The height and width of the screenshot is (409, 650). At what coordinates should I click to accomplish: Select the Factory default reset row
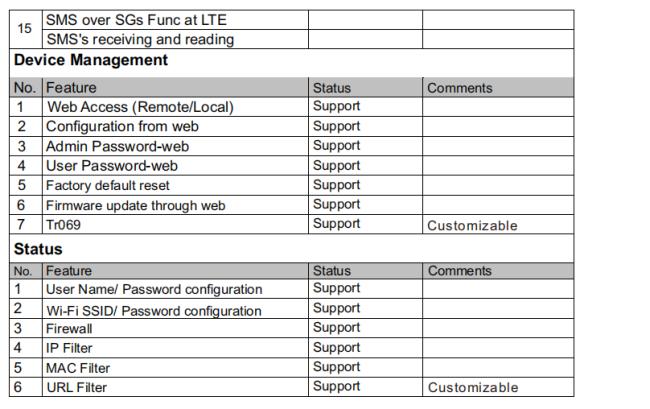point(291,185)
